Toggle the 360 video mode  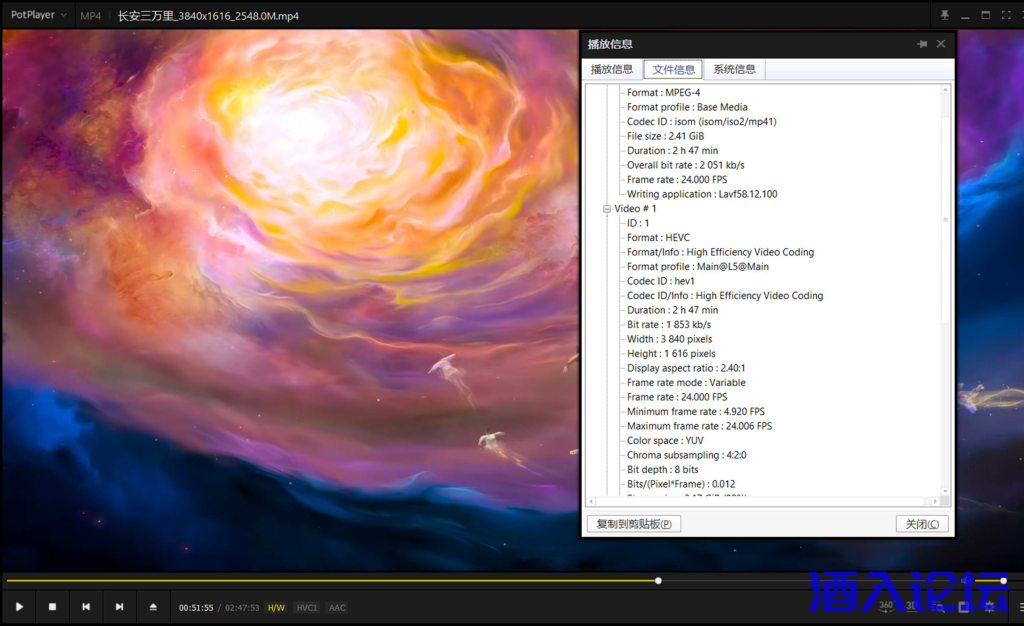click(886, 606)
